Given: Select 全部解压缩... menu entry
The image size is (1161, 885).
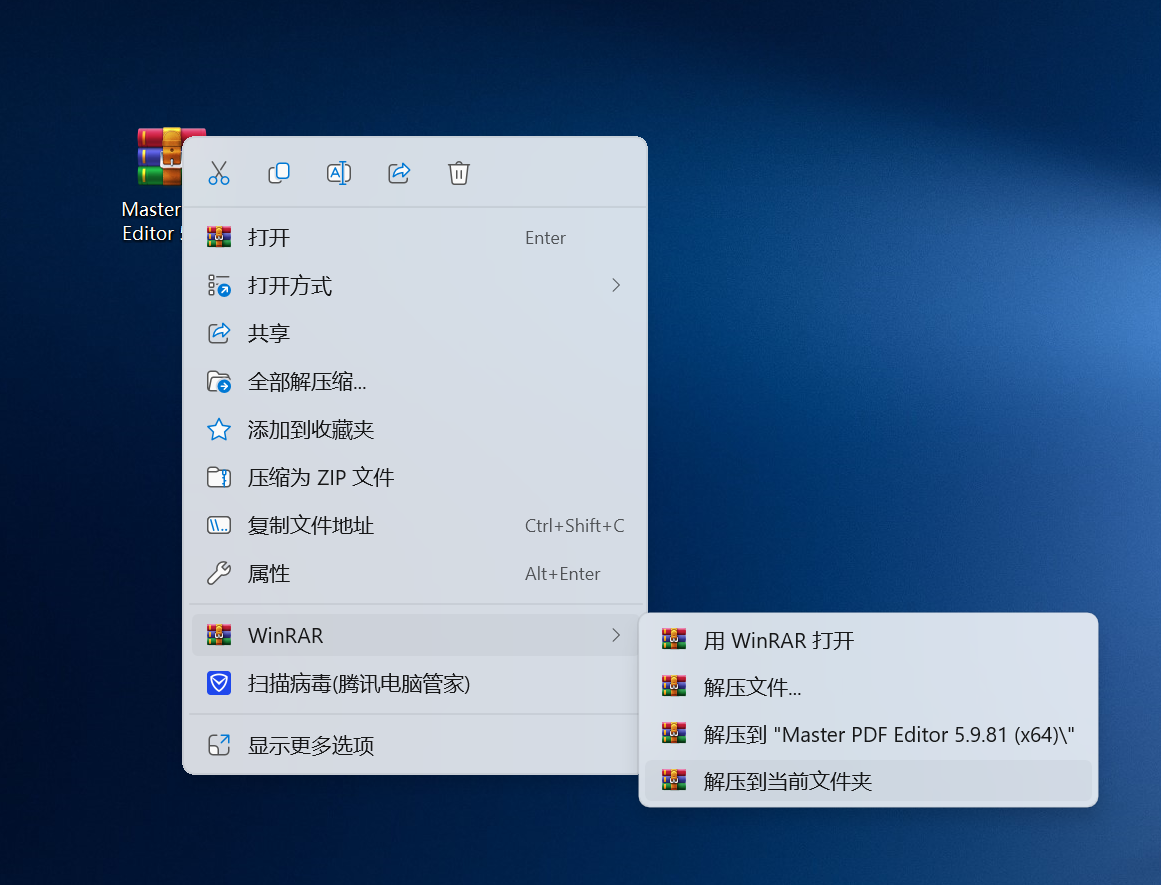Looking at the screenshot, I should [306, 382].
